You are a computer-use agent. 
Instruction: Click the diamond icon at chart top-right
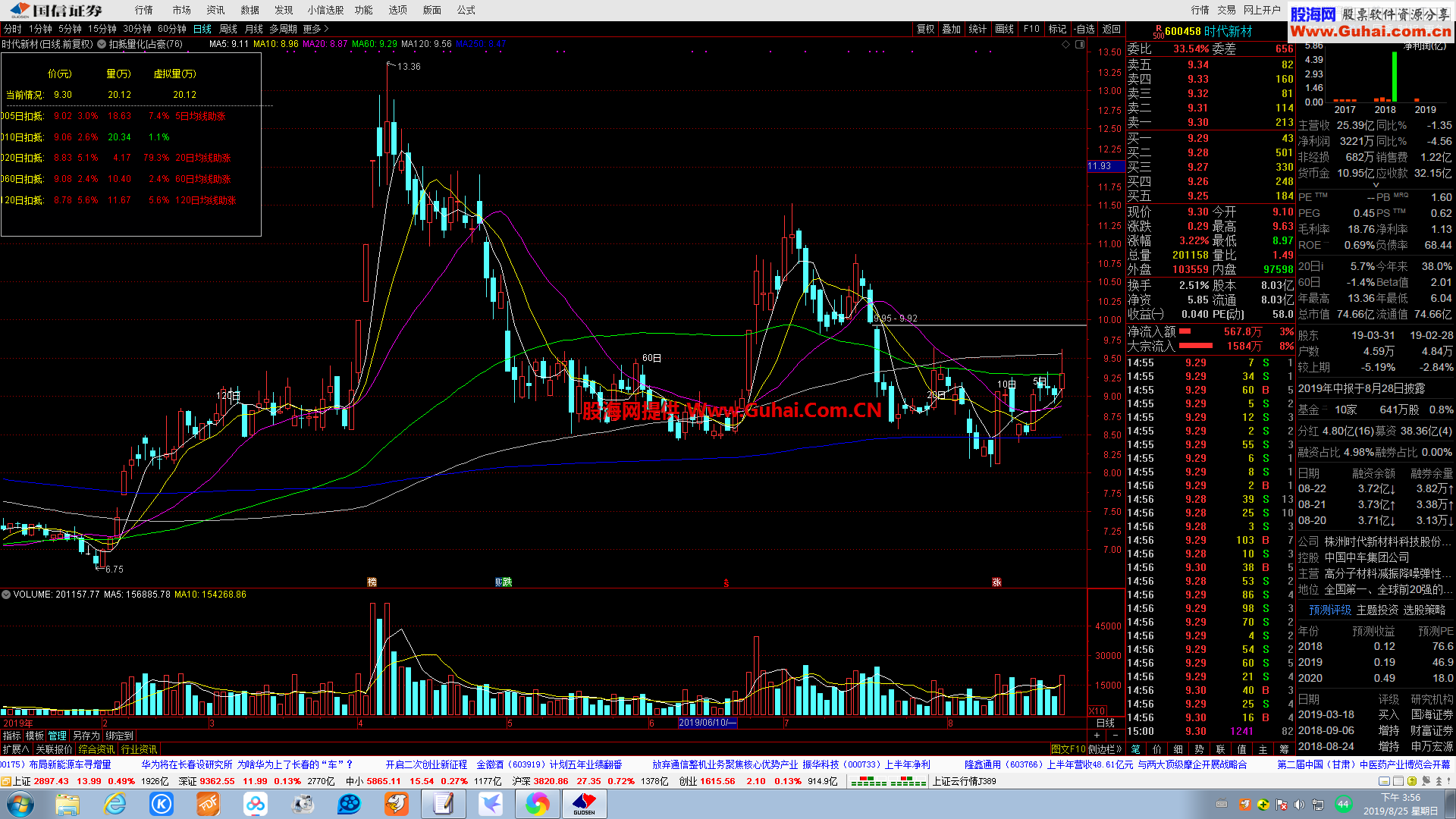pyautogui.click(x=1065, y=44)
